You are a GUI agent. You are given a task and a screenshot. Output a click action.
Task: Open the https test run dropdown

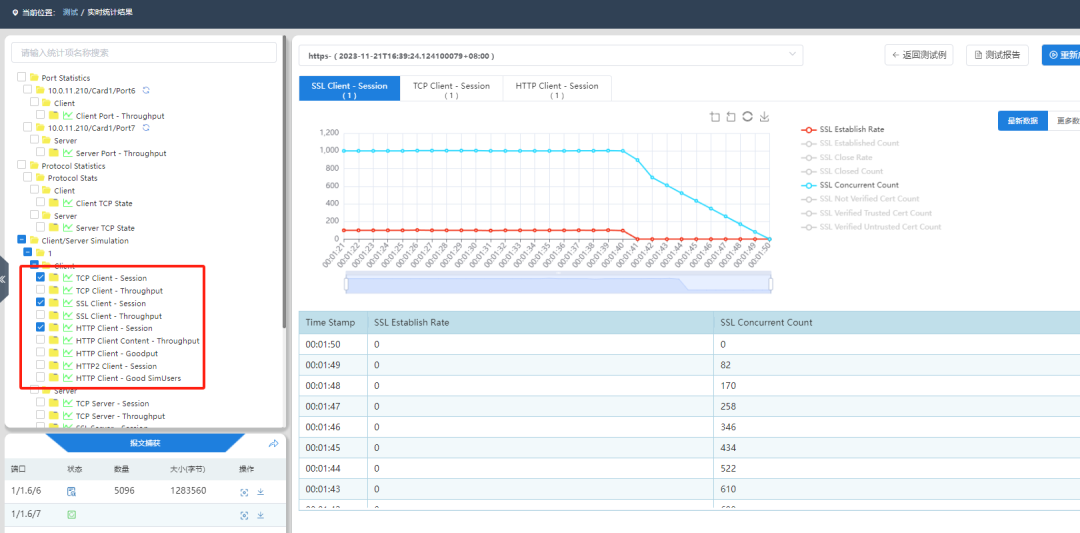pyautogui.click(x=550, y=56)
